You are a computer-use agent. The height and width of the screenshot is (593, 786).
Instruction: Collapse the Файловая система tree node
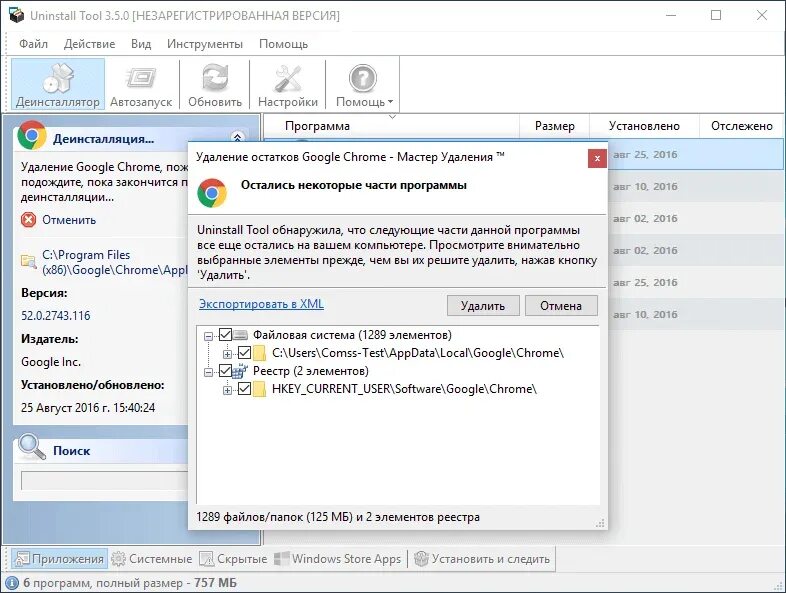click(x=209, y=336)
